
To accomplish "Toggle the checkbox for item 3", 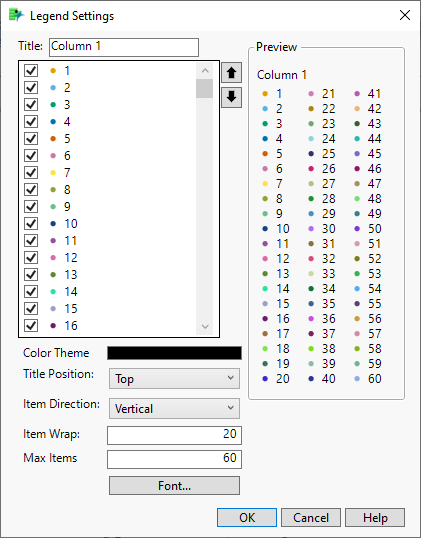I will (x=31, y=105).
